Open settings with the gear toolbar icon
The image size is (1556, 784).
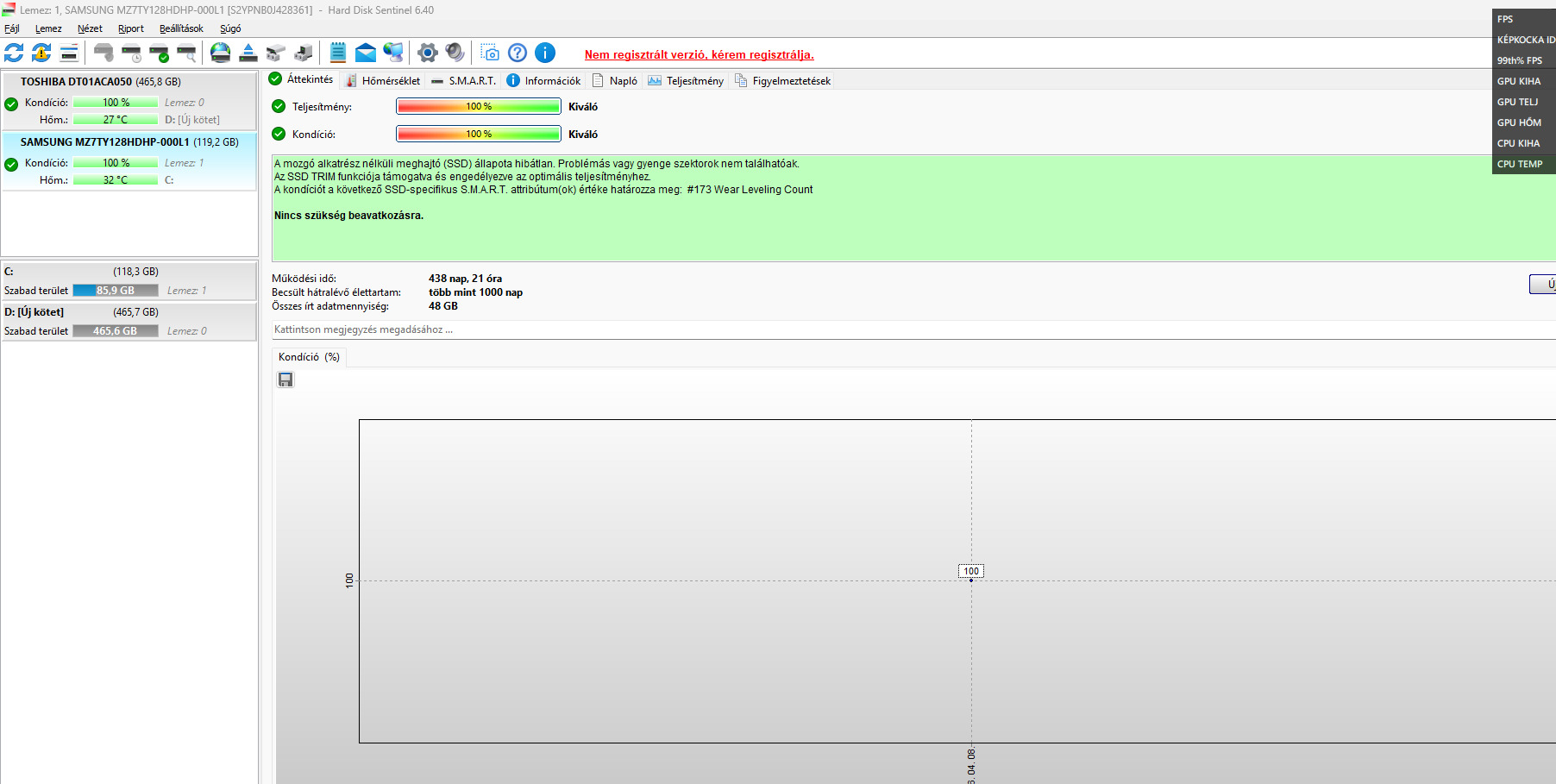pyautogui.click(x=428, y=53)
